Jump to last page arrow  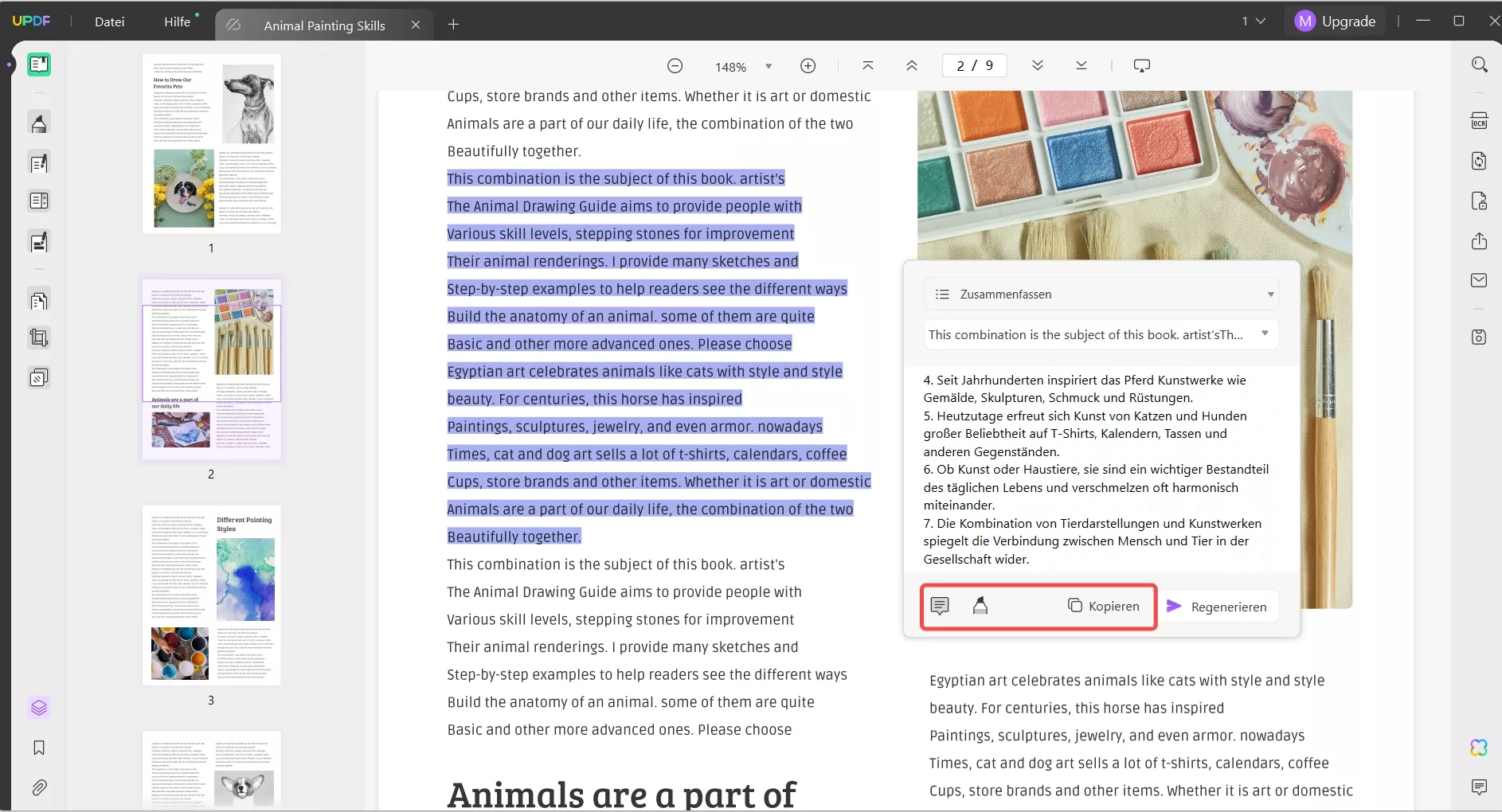point(1081,66)
